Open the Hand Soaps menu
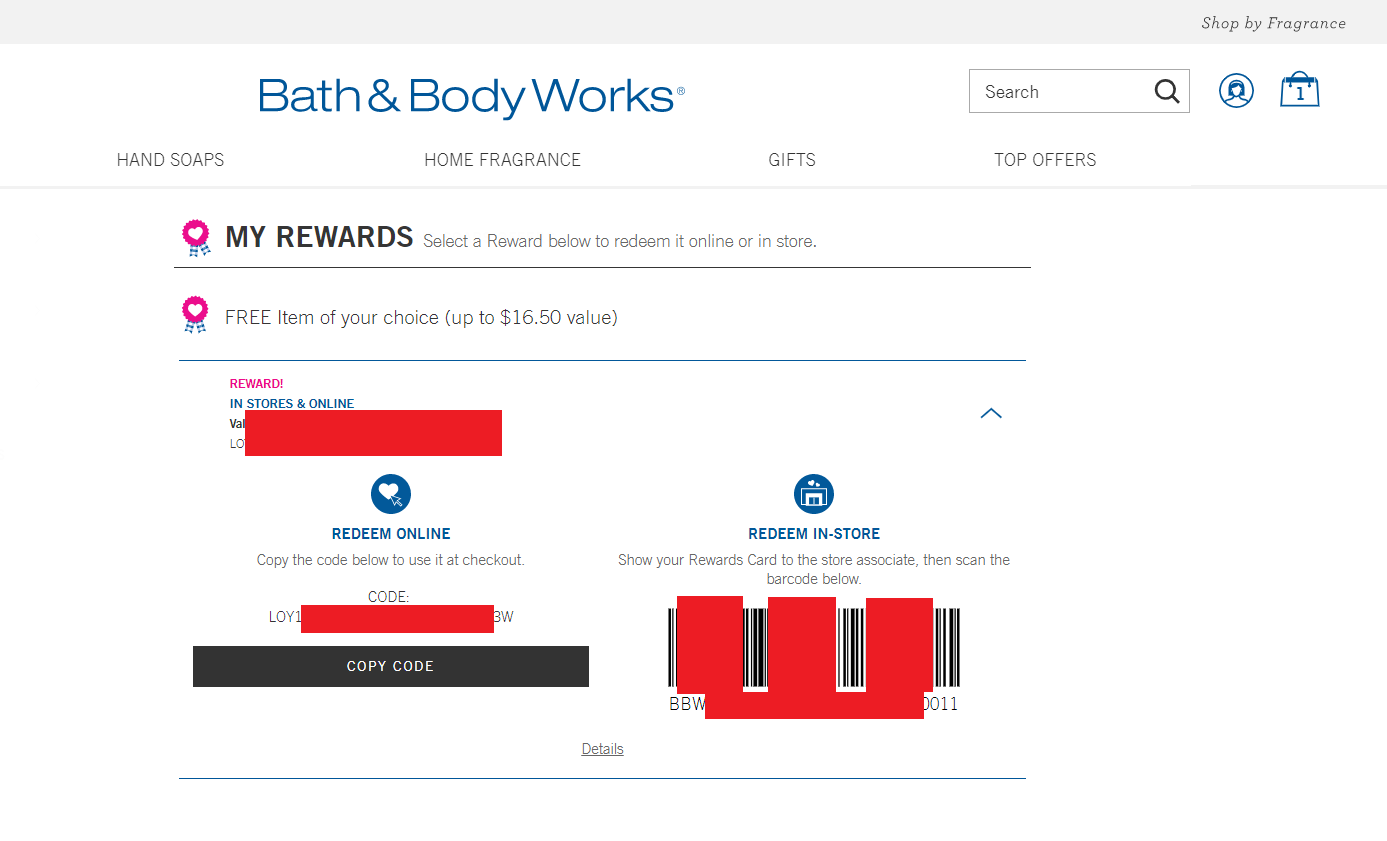The height and width of the screenshot is (841, 1387). (x=170, y=160)
